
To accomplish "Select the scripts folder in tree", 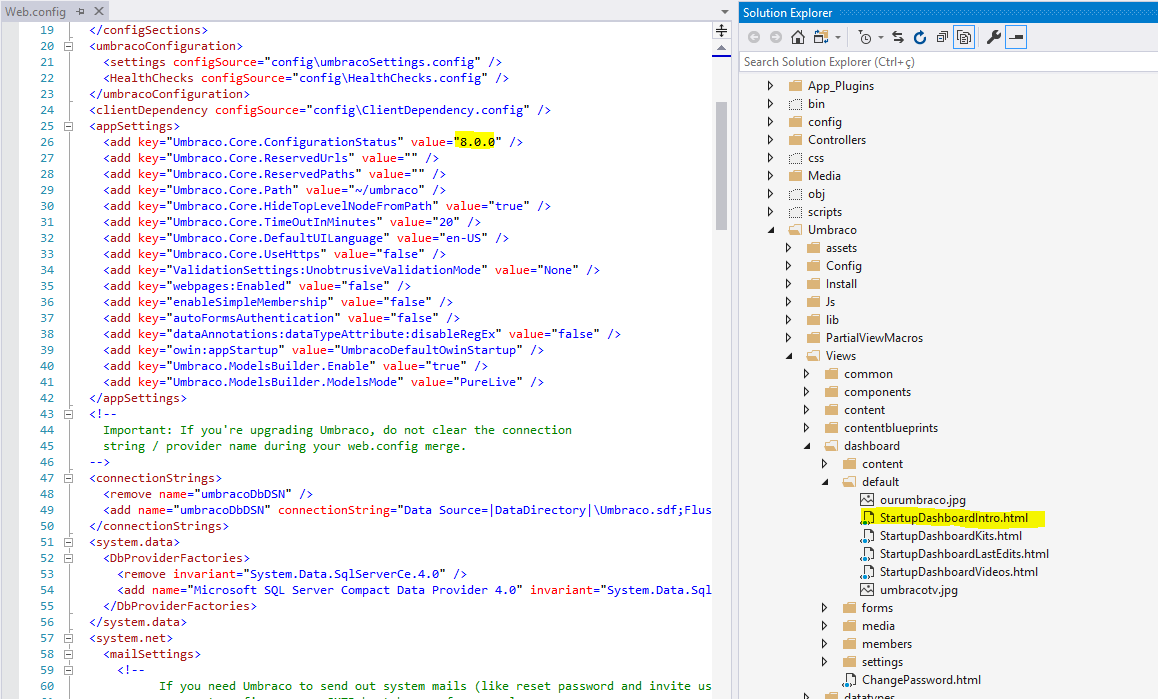I will [x=824, y=212].
